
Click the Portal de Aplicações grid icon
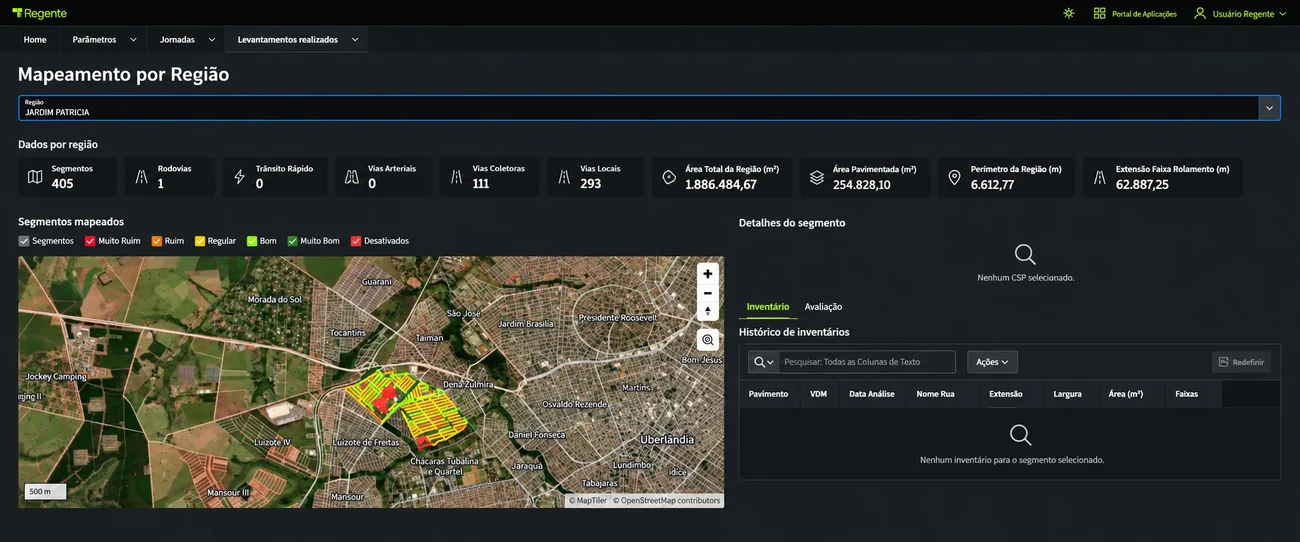(x=1100, y=13)
